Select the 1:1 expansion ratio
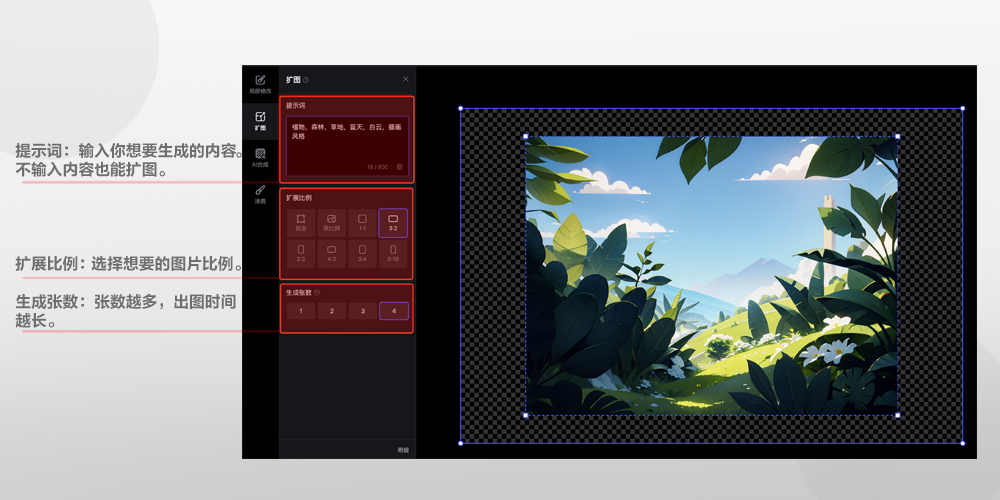 [362, 223]
